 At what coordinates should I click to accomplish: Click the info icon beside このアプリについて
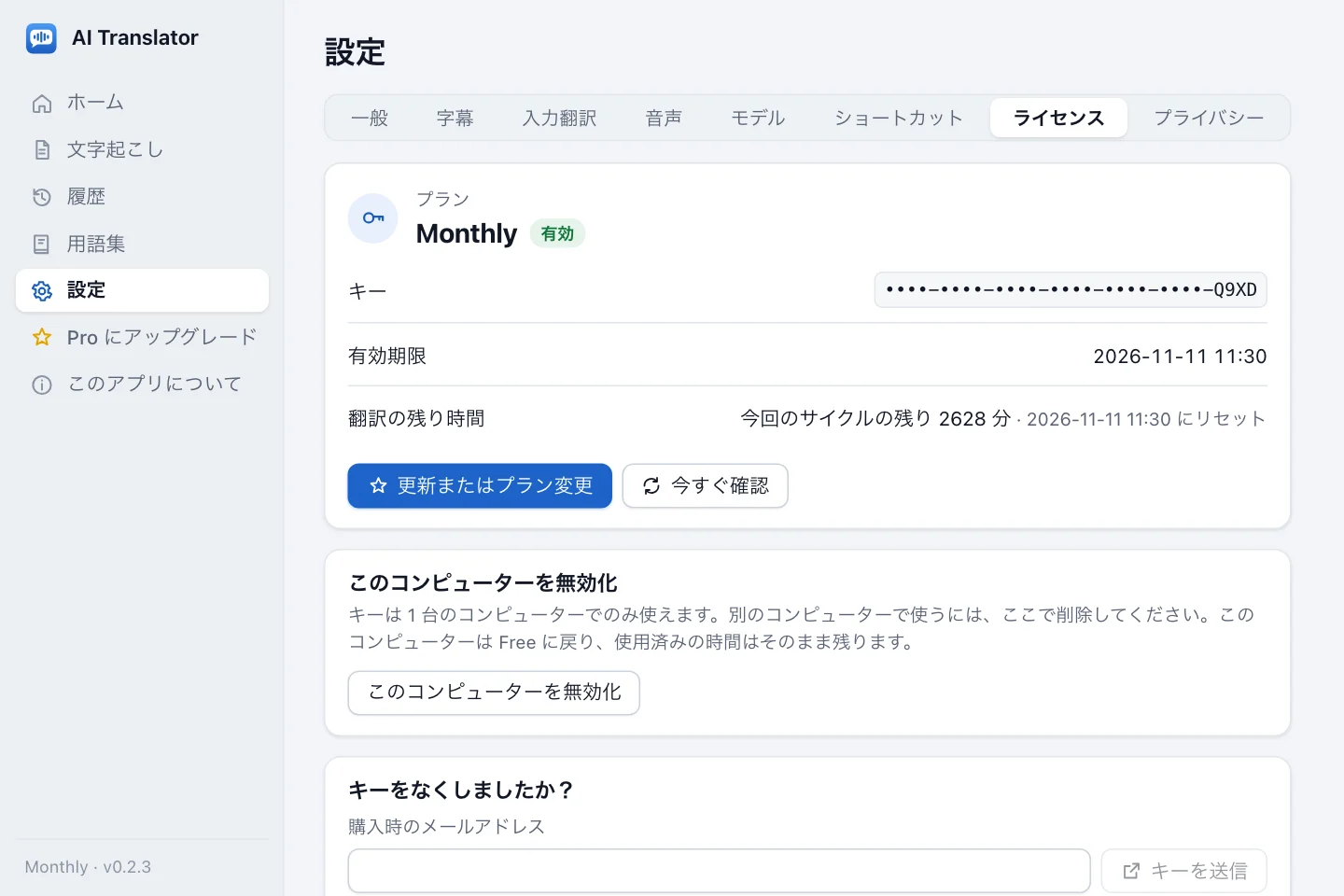[x=42, y=385]
